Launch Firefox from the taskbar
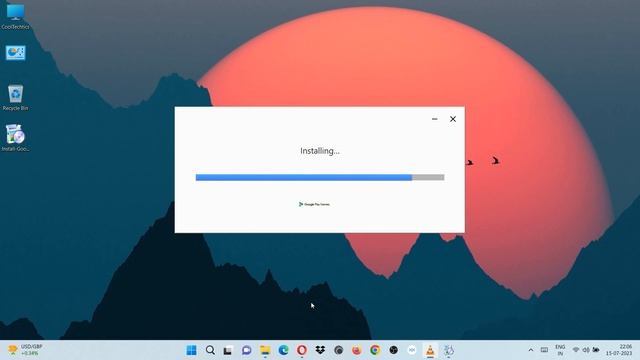 357,350
